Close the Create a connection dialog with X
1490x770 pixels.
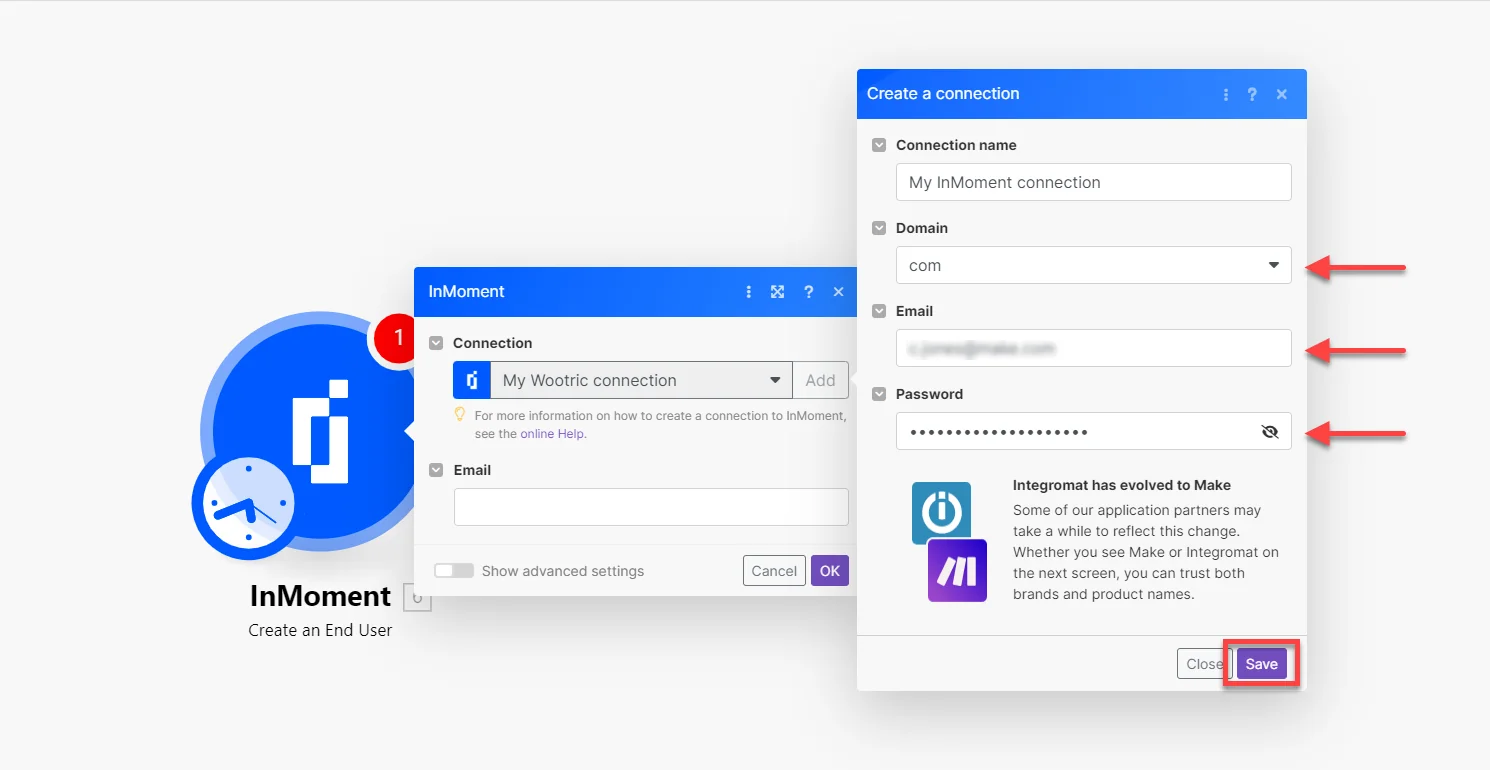pos(1282,94)
